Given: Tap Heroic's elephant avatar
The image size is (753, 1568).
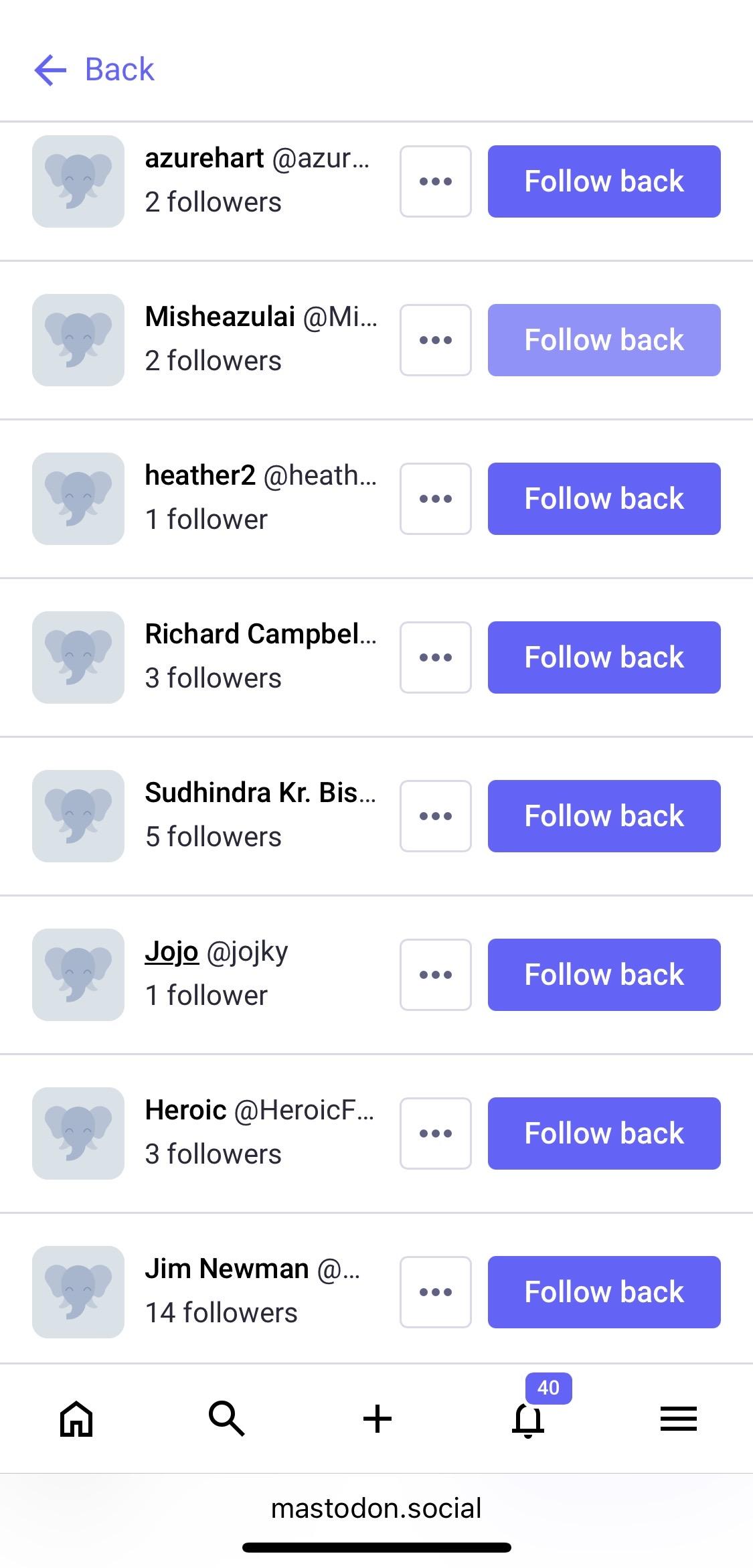Looking at the screenshot, I should [78, 1133].
